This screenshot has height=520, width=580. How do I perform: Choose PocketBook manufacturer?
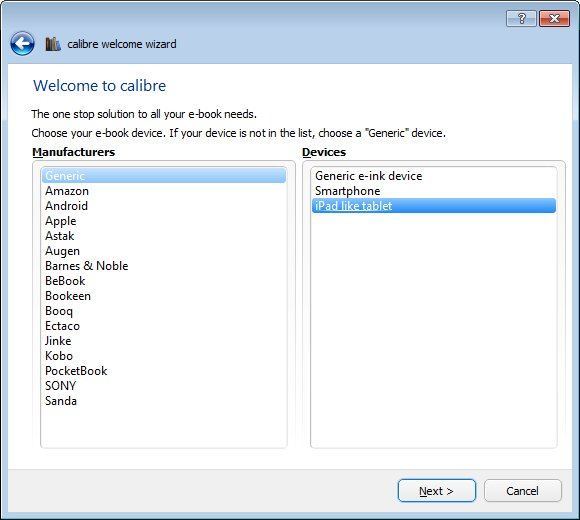point(164,371)
